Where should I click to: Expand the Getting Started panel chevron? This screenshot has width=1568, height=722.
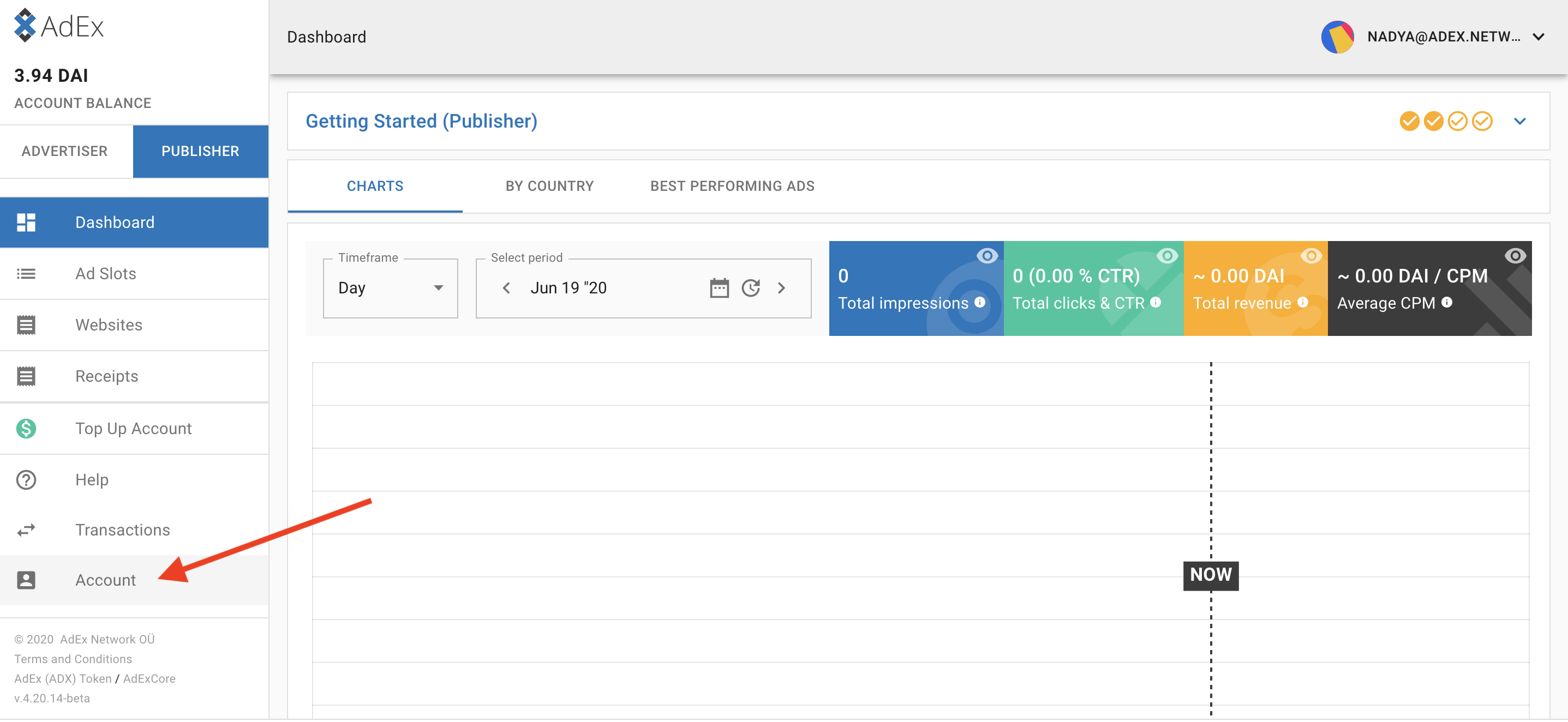[1519, 121]
